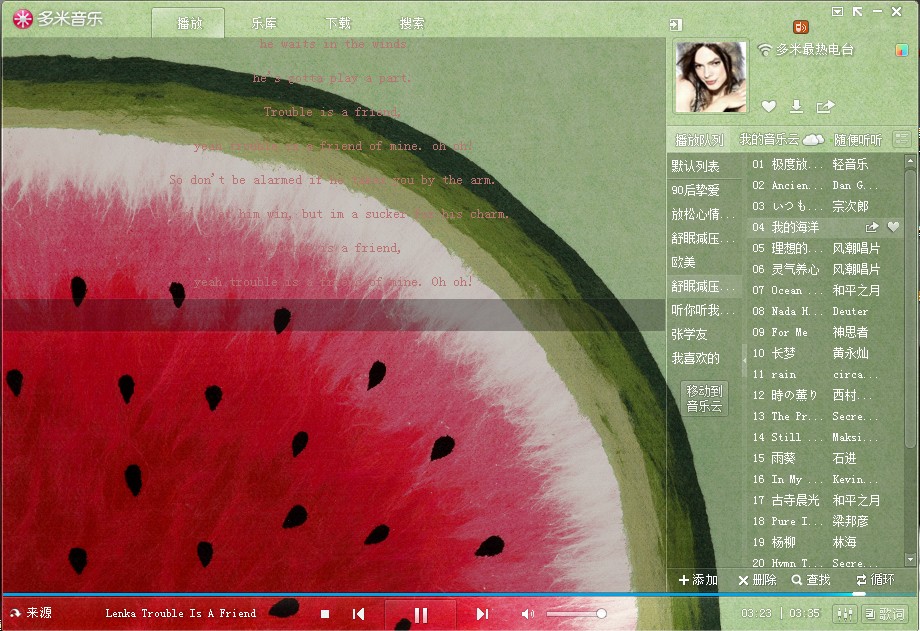The height and width of the screenshot is (631, 920).
Task: Stop playback with the stop button
Action: (x=324, y=614)
